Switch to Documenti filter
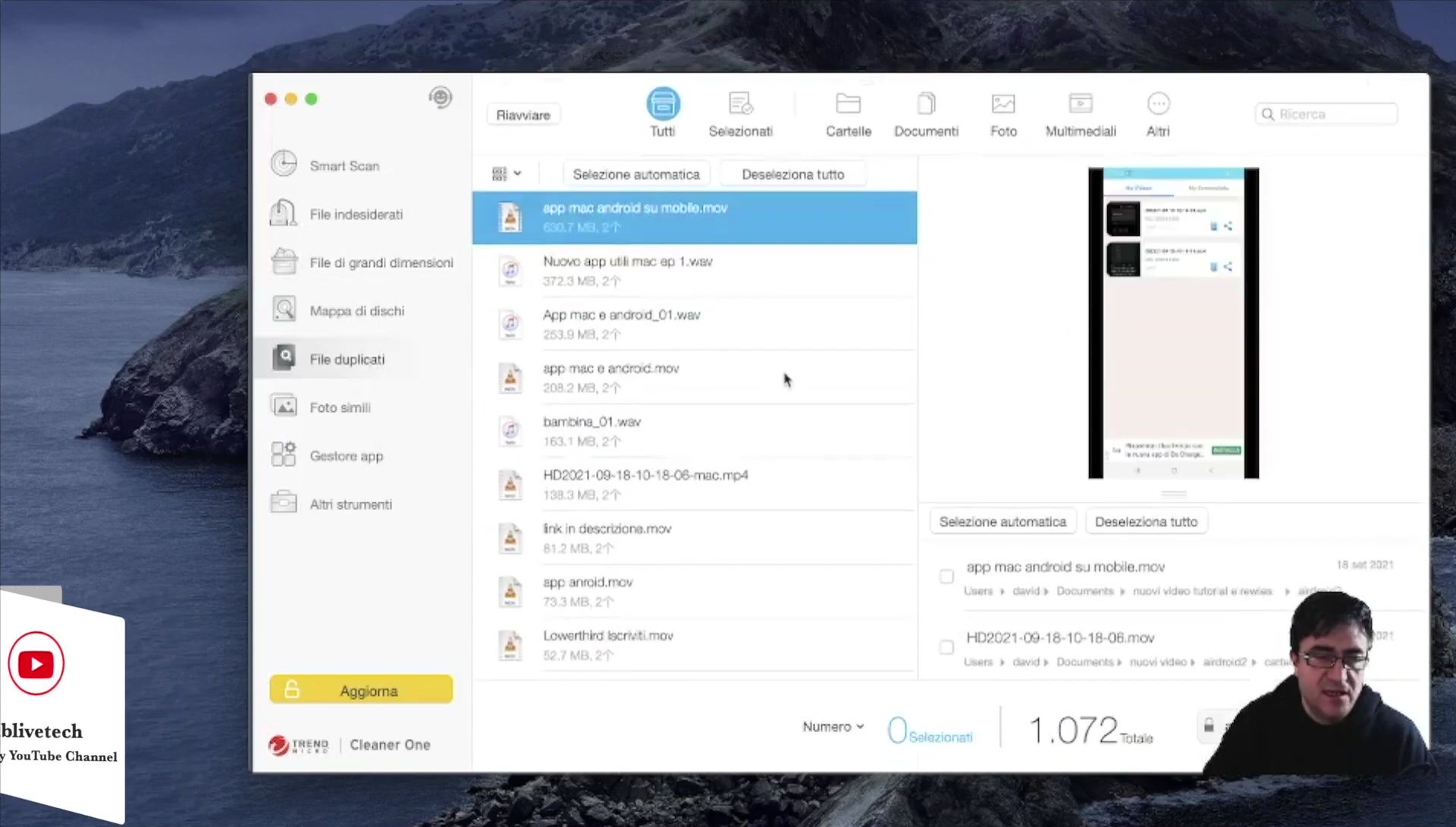The image size is (1456, 827). point(926,114)
